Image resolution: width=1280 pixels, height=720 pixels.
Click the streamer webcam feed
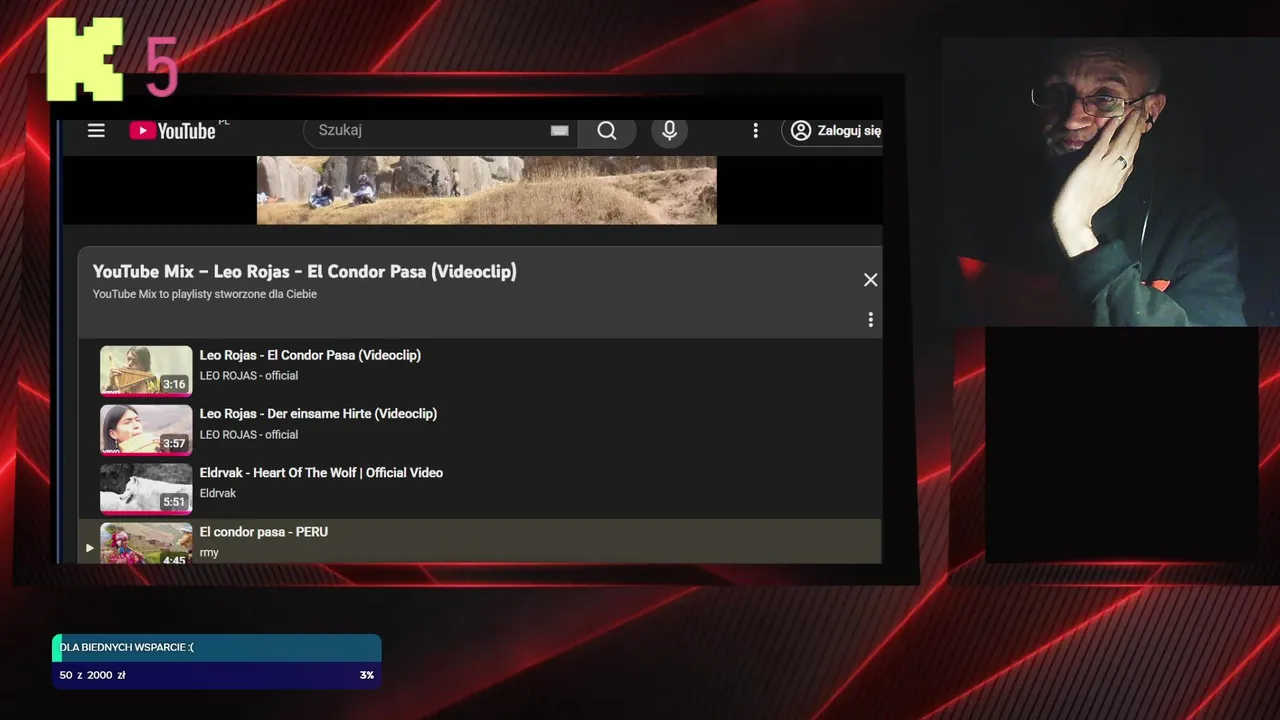pos(1110,182)
